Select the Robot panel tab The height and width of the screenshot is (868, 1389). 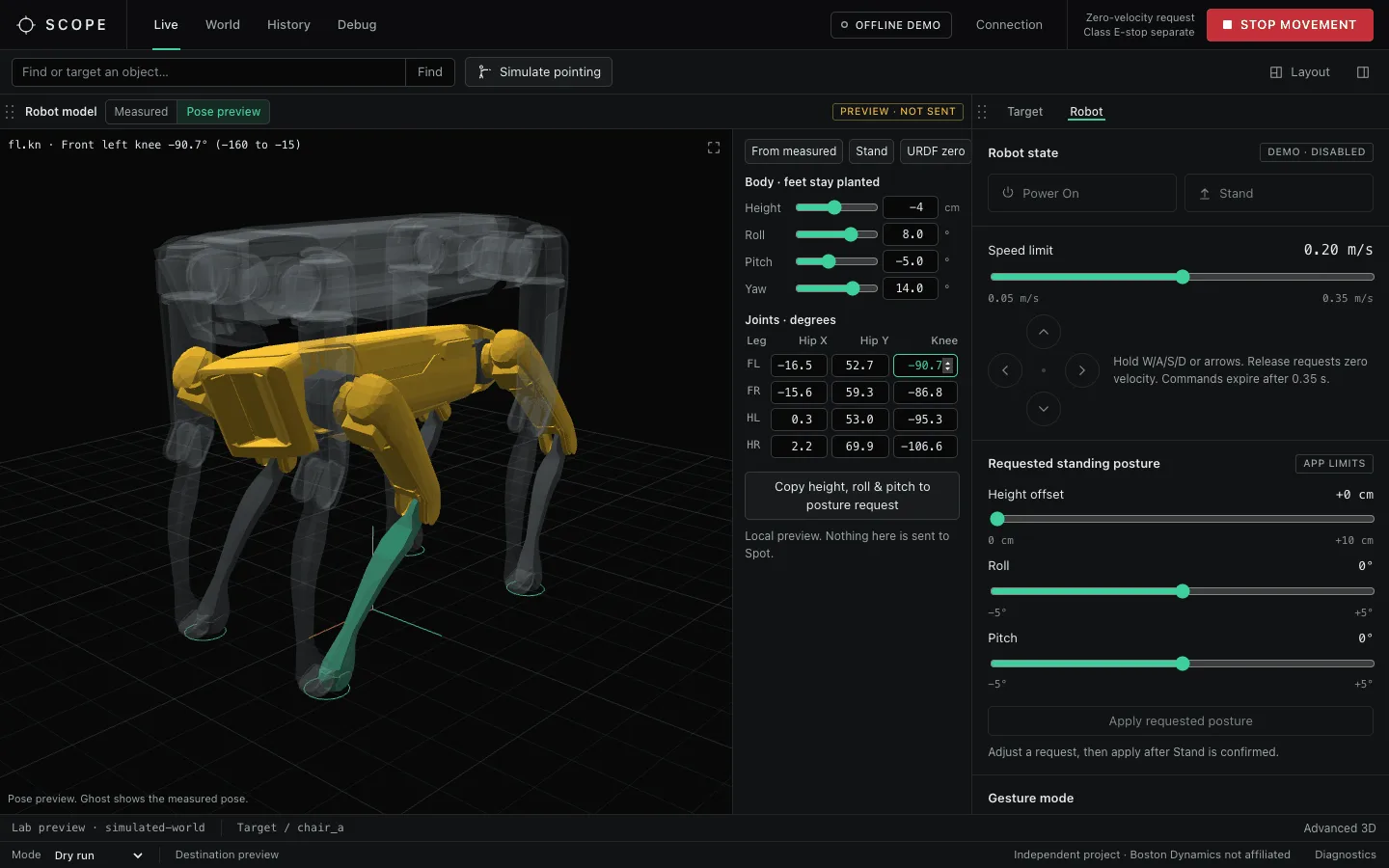tap(1086, 112)
